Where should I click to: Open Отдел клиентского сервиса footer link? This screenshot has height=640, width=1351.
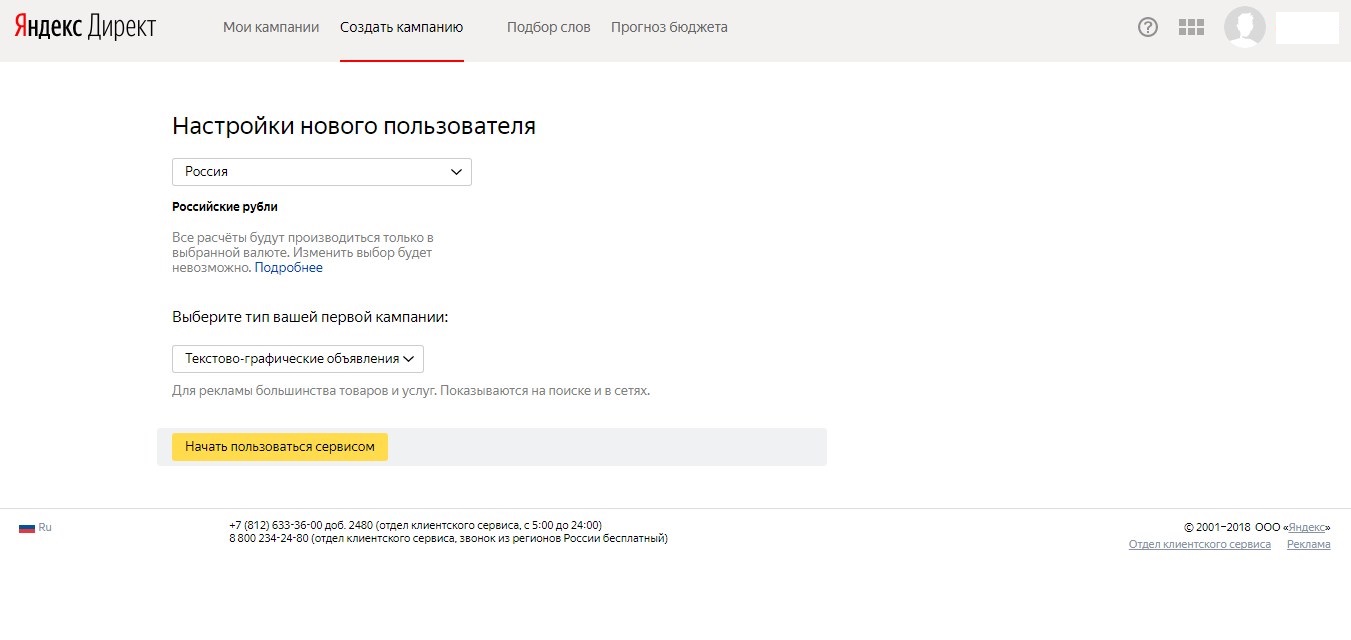click(x=1200, y=545)
